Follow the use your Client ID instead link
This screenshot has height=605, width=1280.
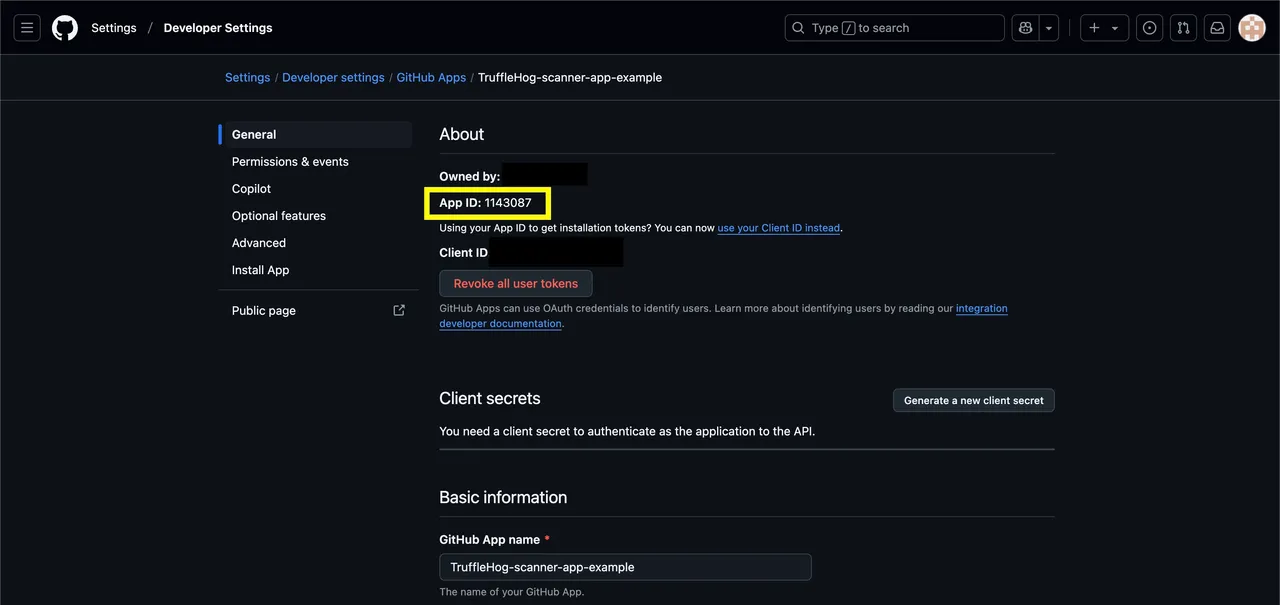point(778,228)
